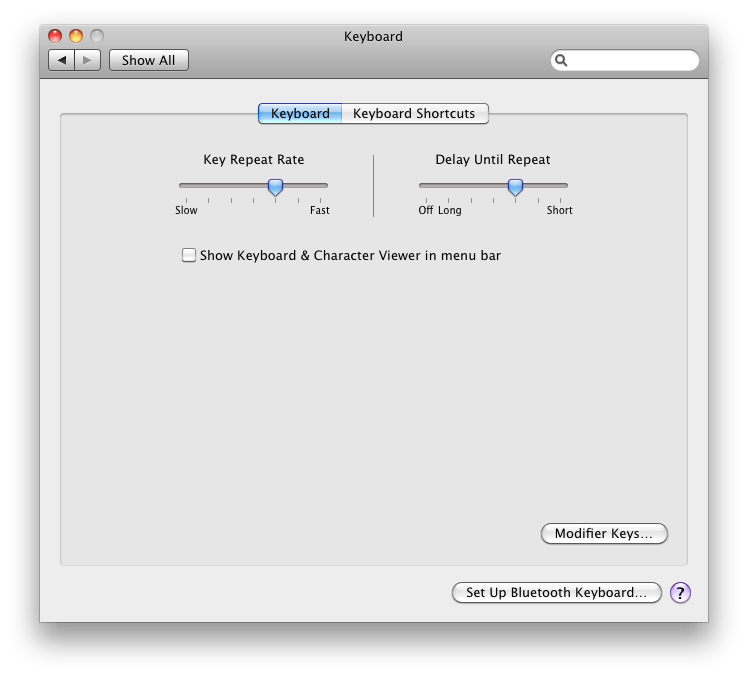Enable Show Keyboard & Character Viewer checkbox

pos(189,255)
